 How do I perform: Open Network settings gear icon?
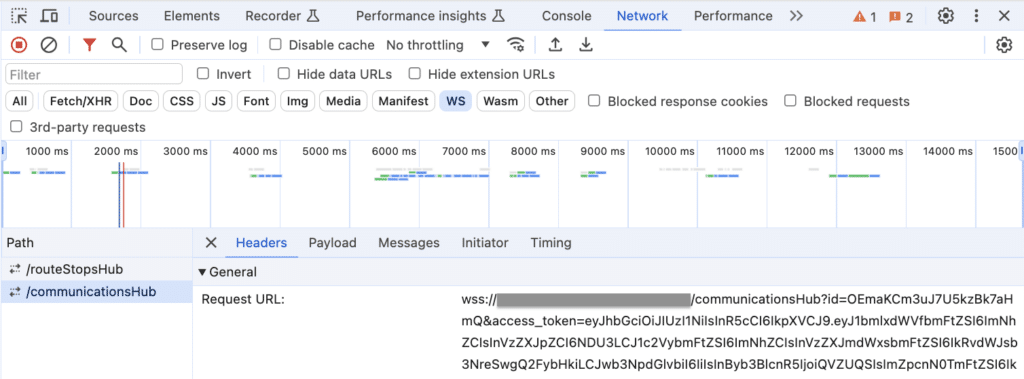click(1004, 45)
